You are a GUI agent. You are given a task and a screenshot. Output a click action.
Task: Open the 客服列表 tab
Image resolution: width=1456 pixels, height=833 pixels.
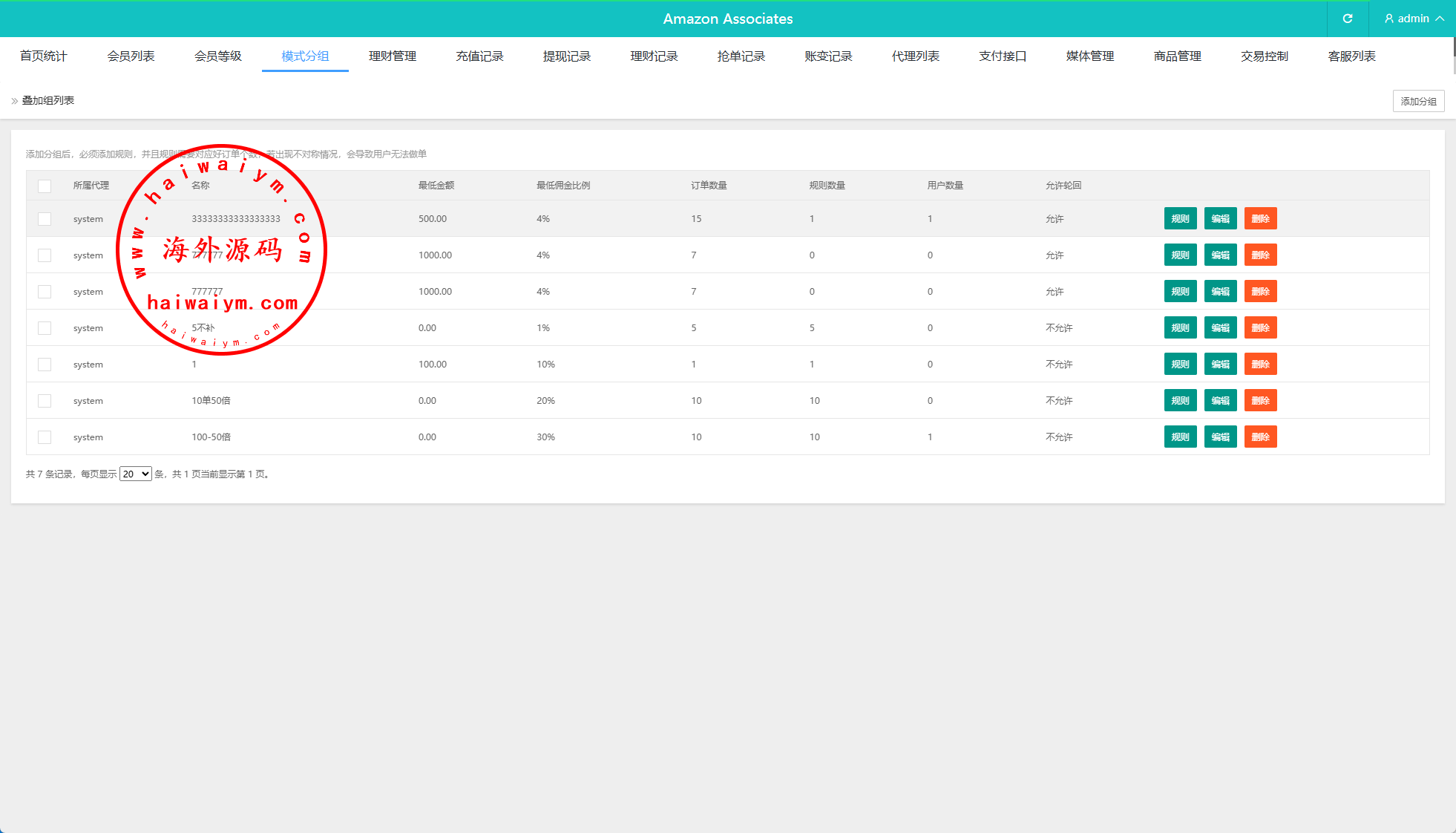pos(1351,56)
